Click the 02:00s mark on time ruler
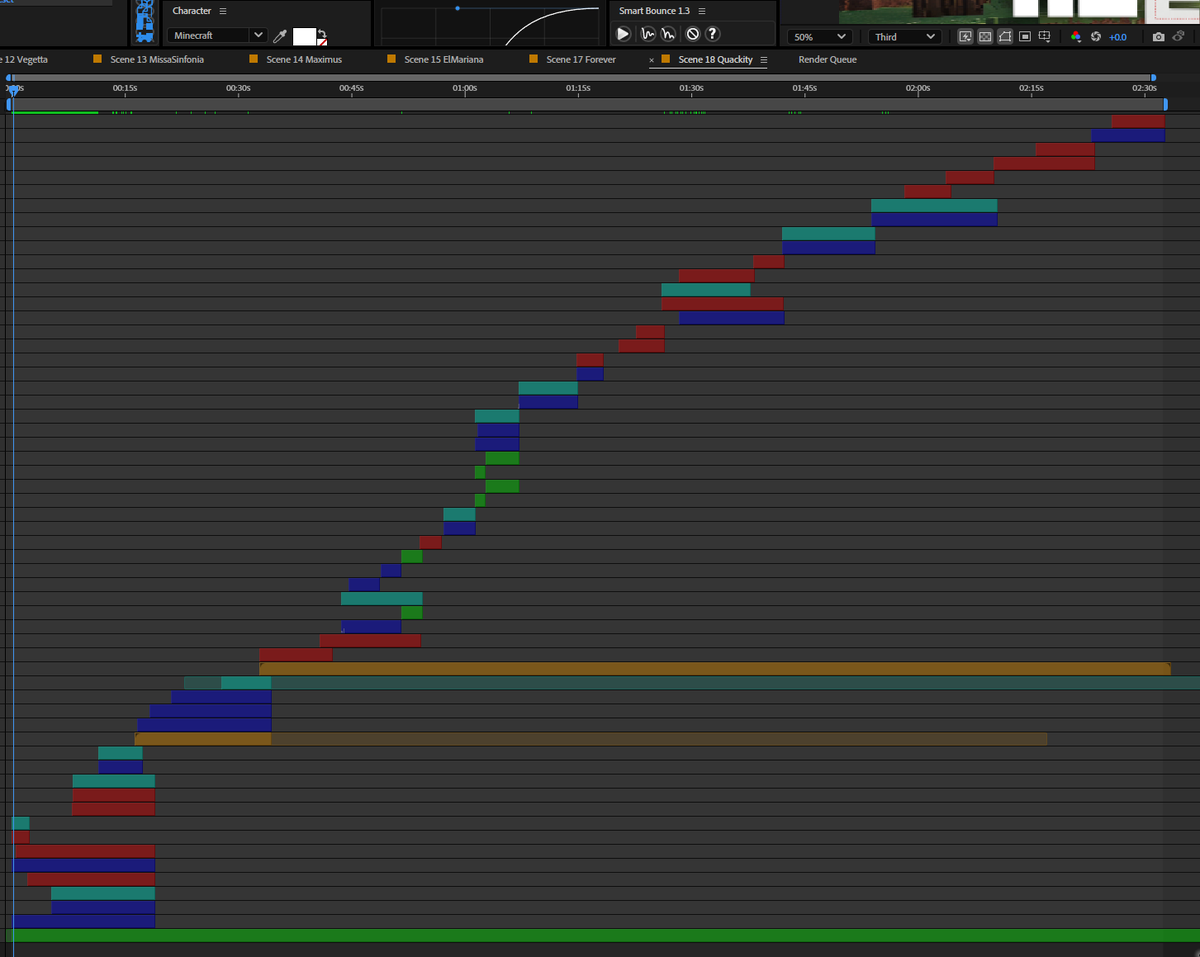Viewport: 1200px width, 957px height. tap(917, 88)
